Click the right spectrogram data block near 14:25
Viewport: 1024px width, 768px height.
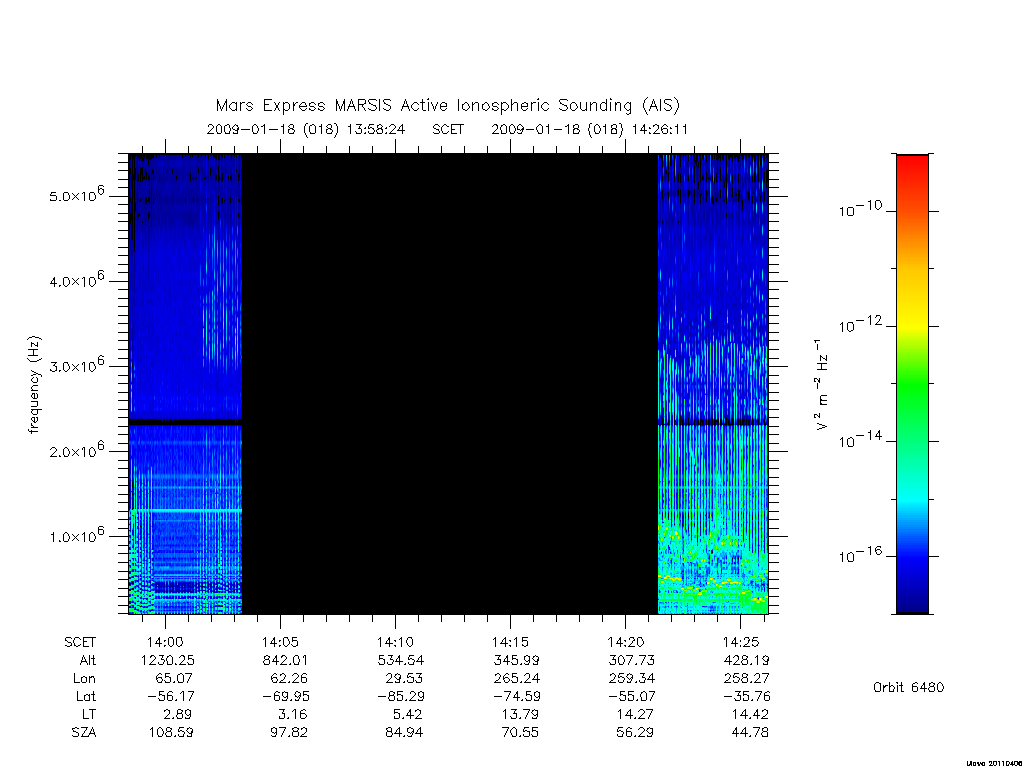click(712, 384)
